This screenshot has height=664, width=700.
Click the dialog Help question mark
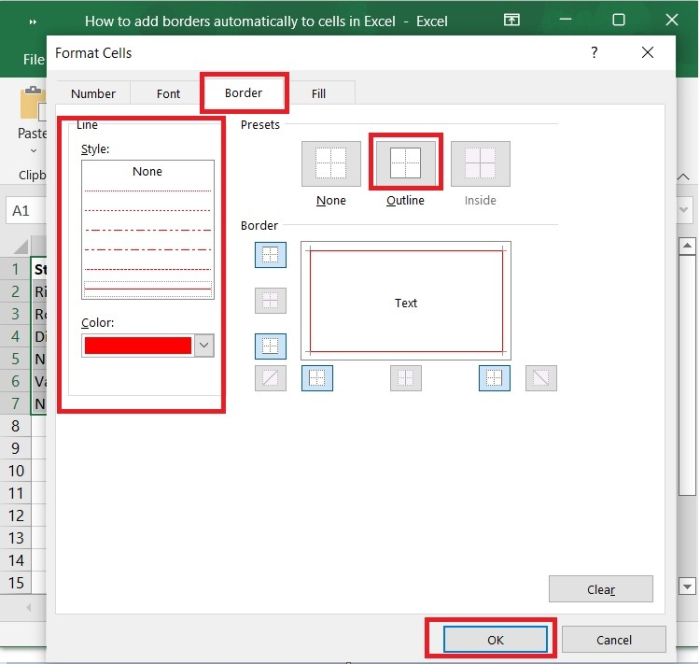pos(596,53)
